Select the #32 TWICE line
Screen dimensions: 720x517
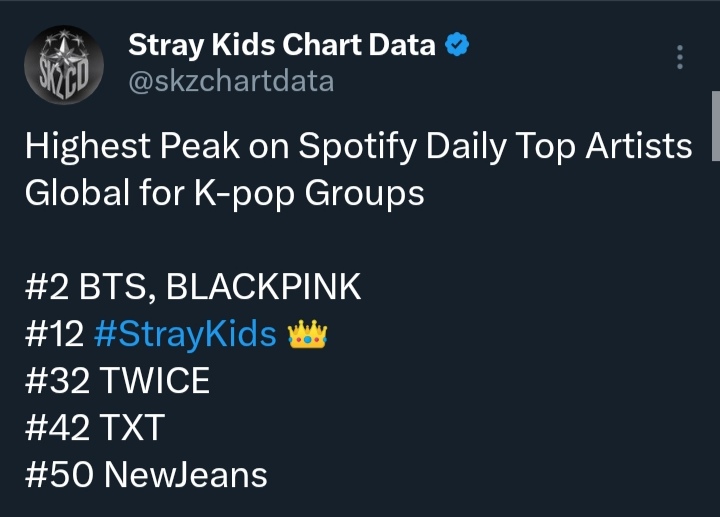pos(118,381)
